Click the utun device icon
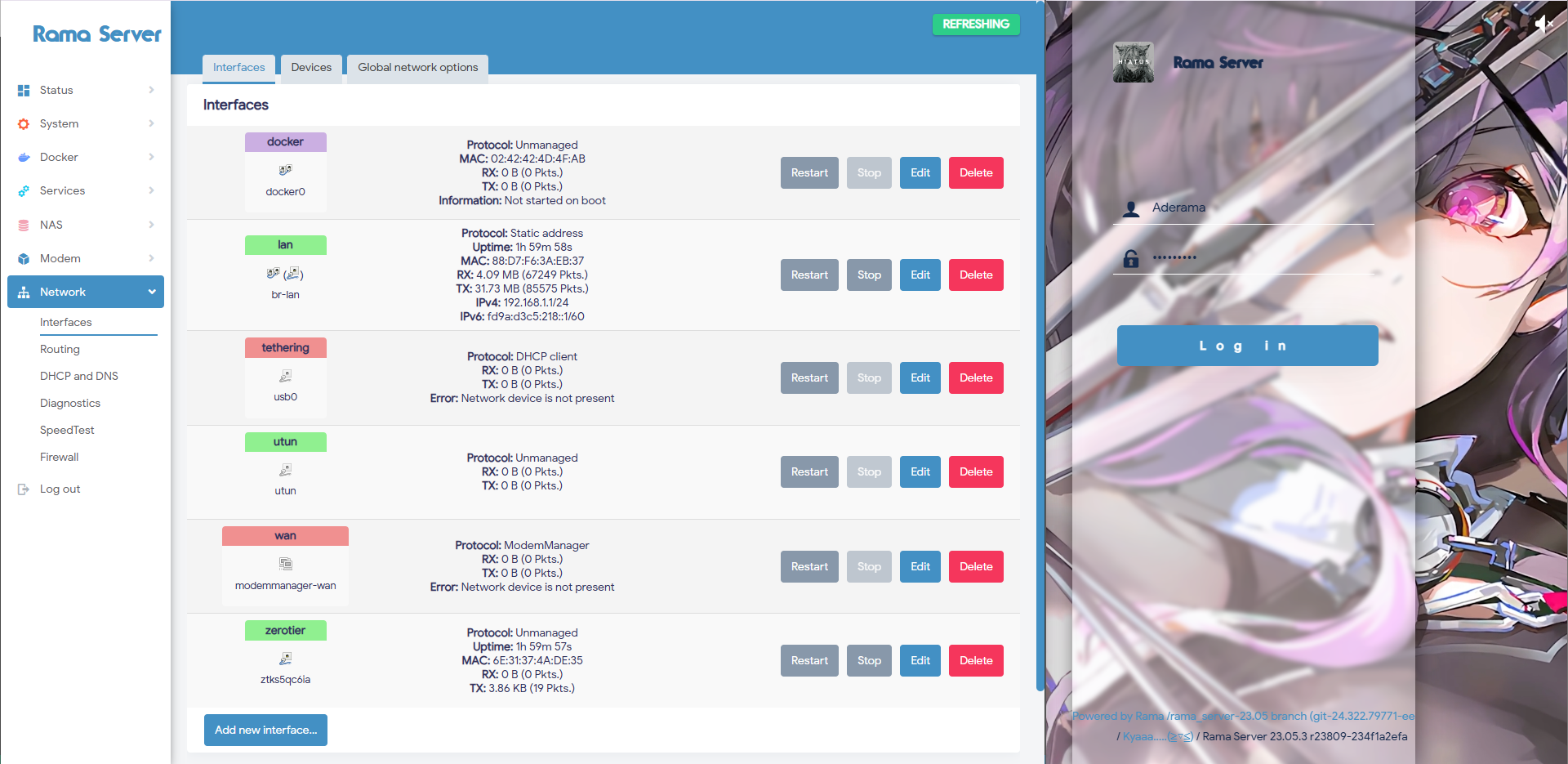1568x764 pixels. [285, 470]
